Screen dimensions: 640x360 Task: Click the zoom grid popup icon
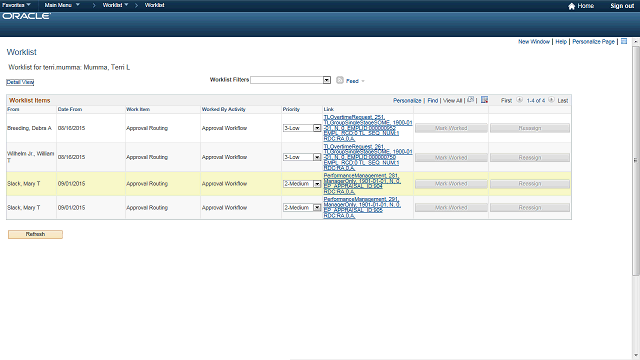[471, 100]
